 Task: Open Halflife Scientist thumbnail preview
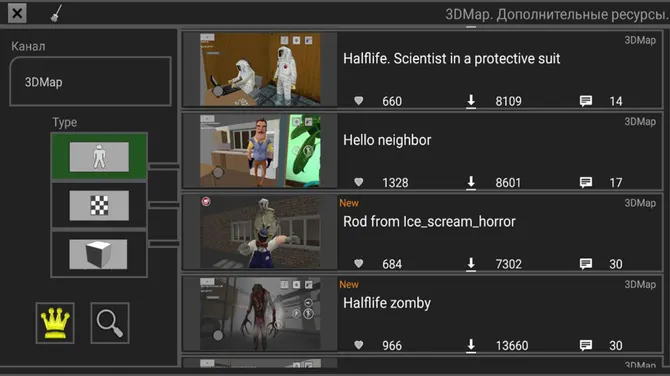coord(260,69)
